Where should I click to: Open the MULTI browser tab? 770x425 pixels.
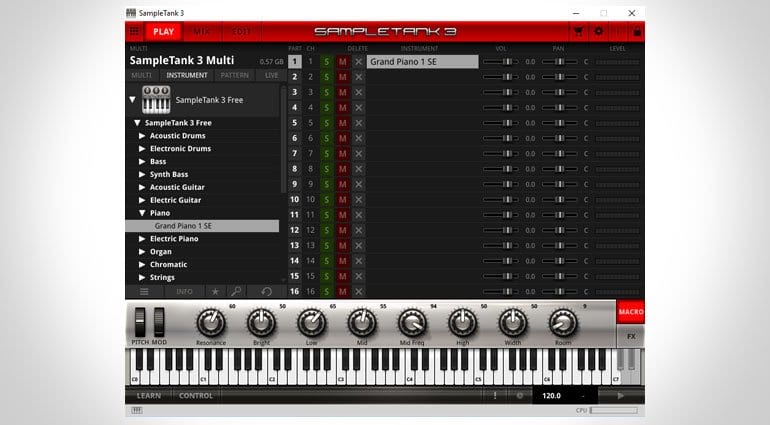coord(141,75)
